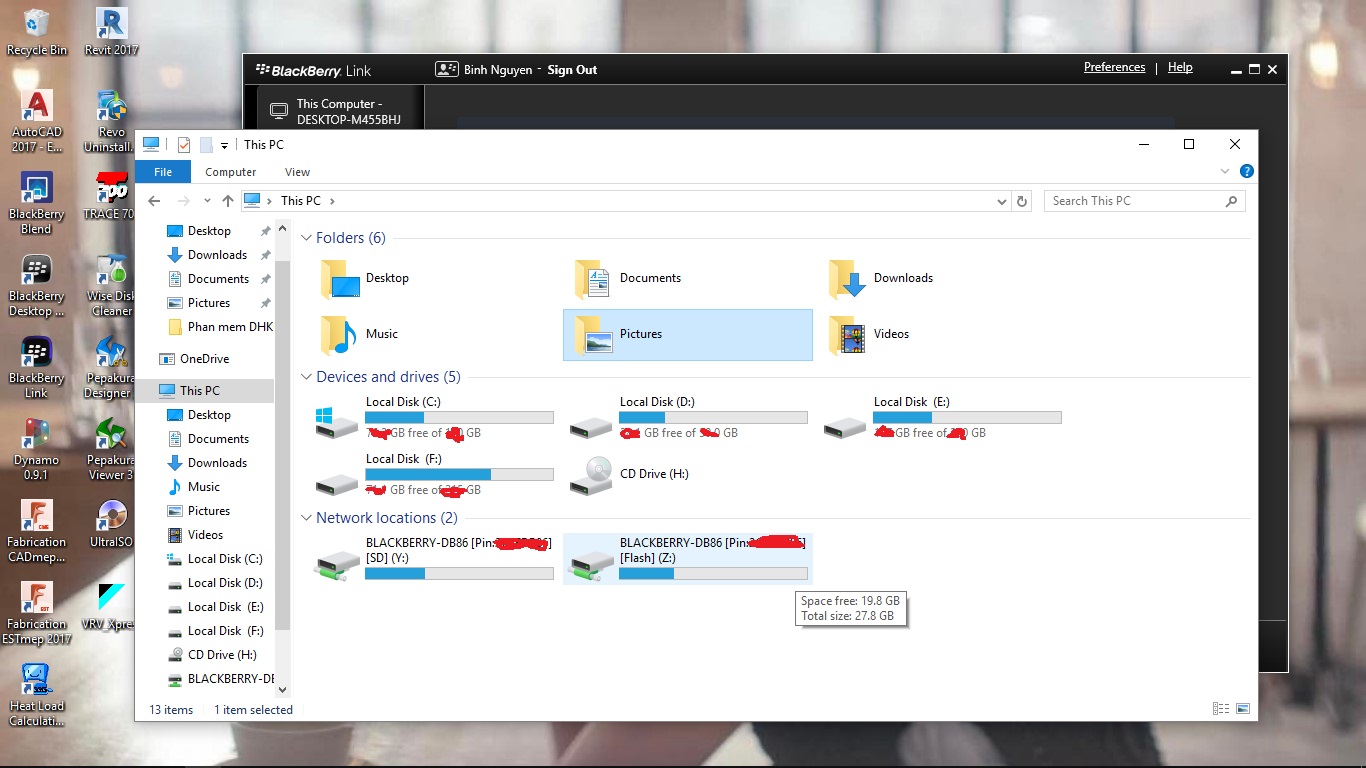Launch Revit 2017 from the desktop
This screenshot has height=768, width=1366.
[x=112, y=32]
